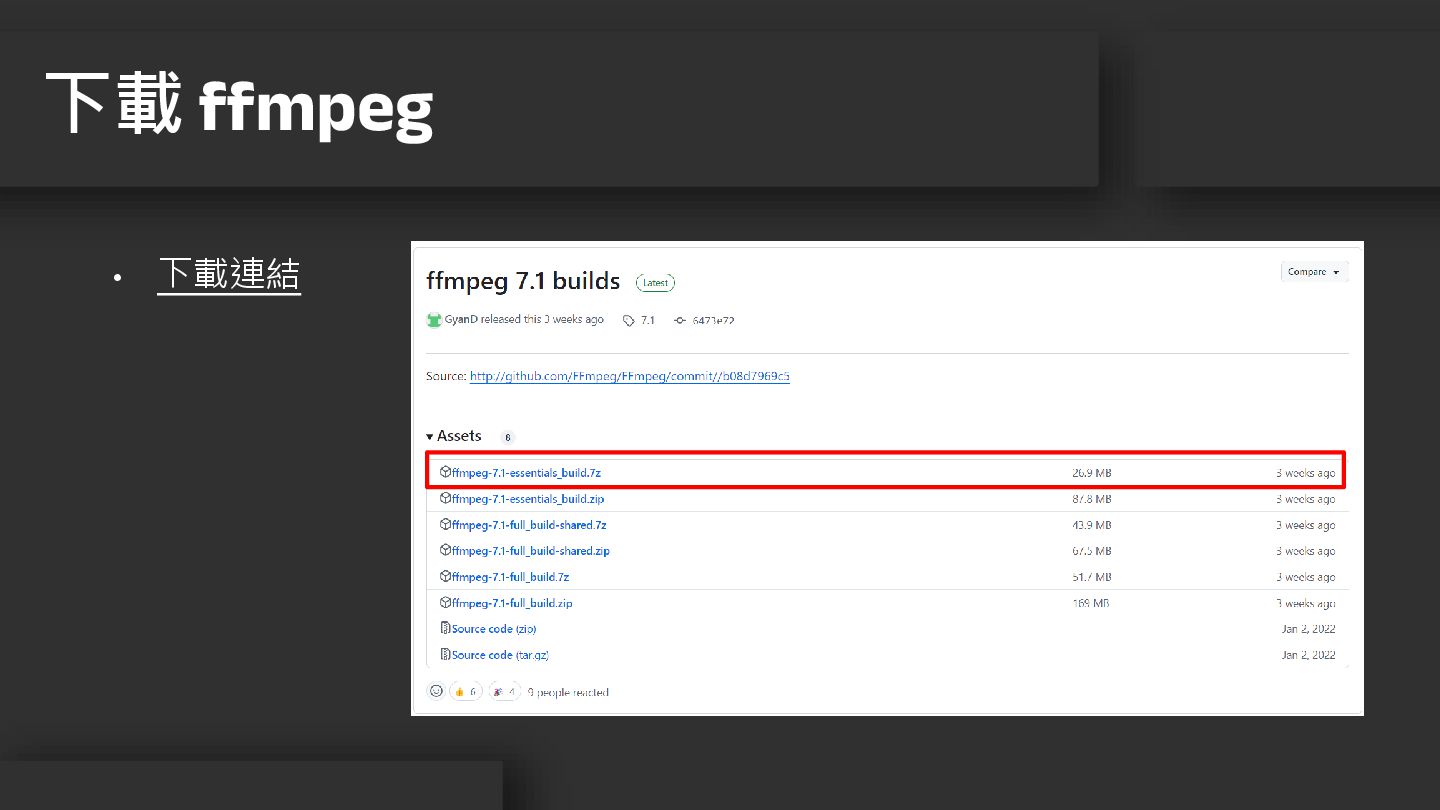This screenshot has height=810, width=1440.
Task: Click the FFmpeg commit source link
Action: coord(629,376)
